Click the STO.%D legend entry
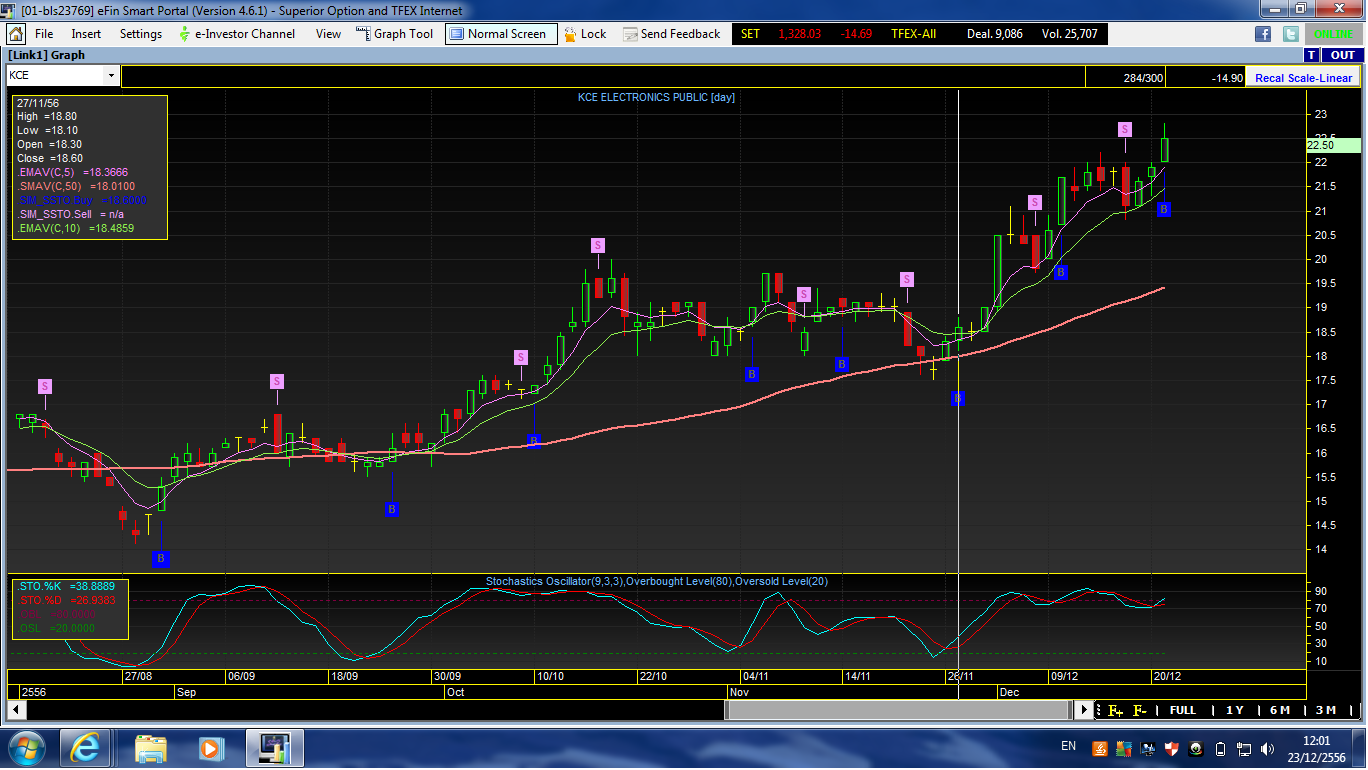1368x770 pixels. 66,600
